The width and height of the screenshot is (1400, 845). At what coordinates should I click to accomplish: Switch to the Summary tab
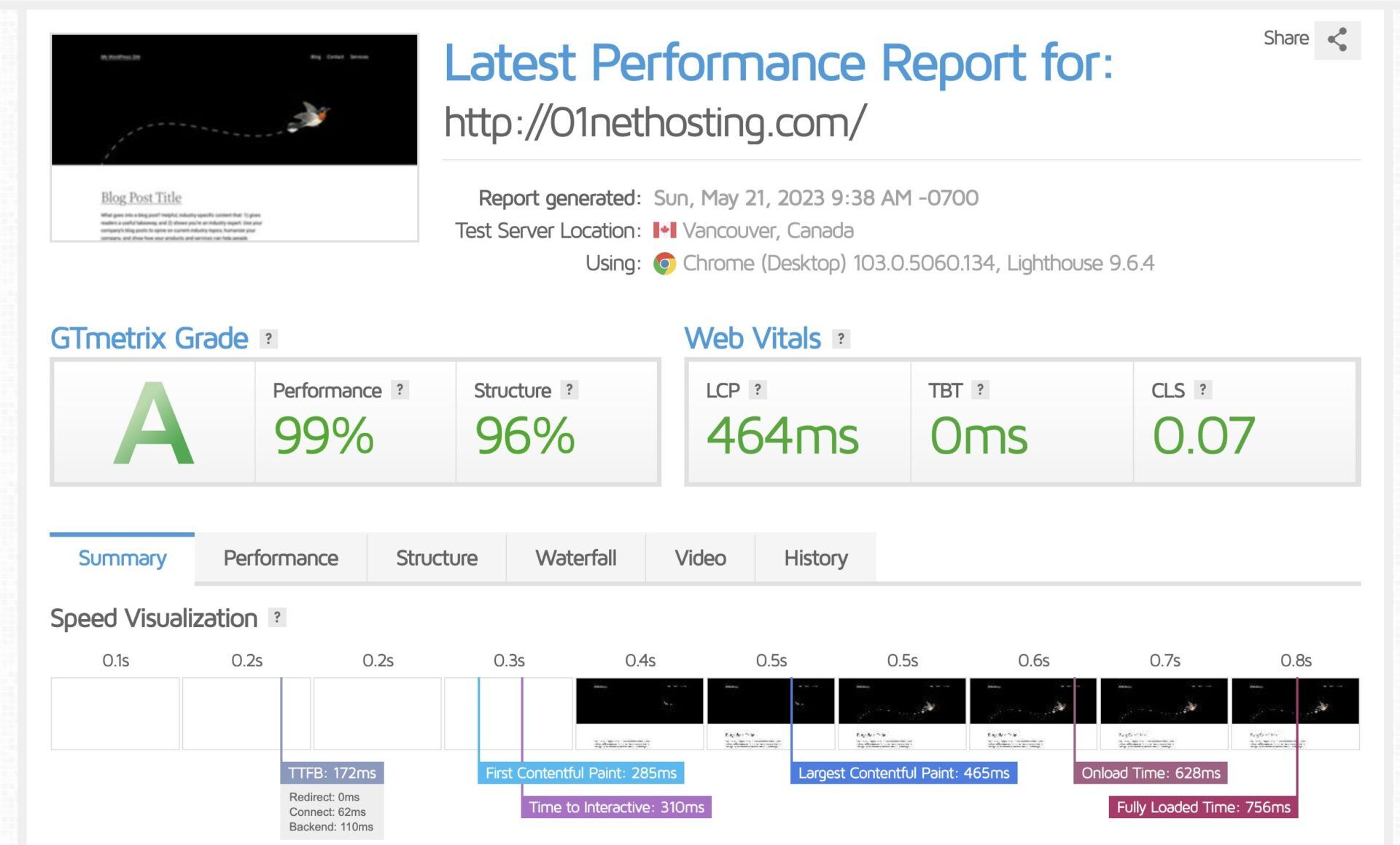point(122,558)
